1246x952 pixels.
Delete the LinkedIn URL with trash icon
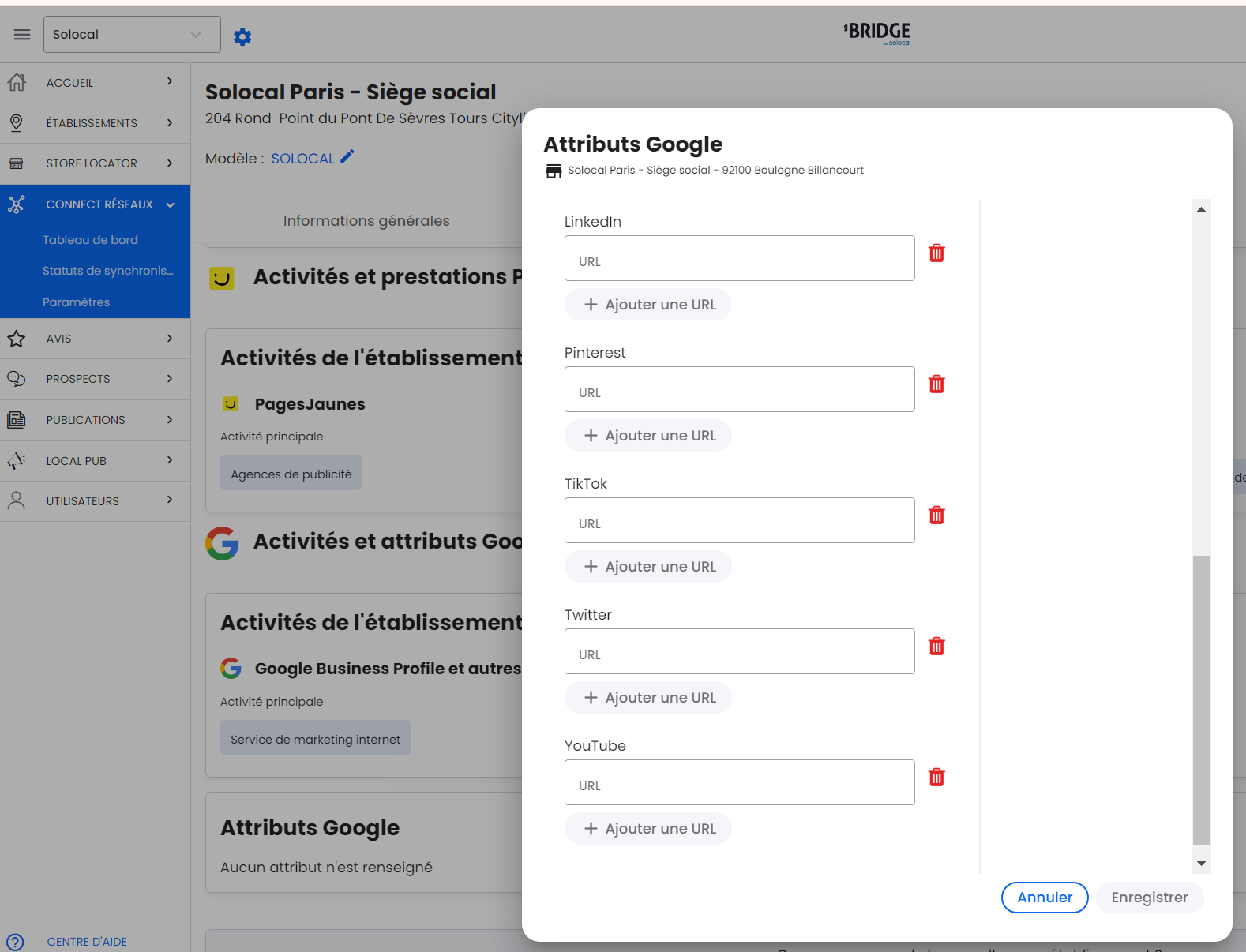pyautogui.click(x=936, y=253)
